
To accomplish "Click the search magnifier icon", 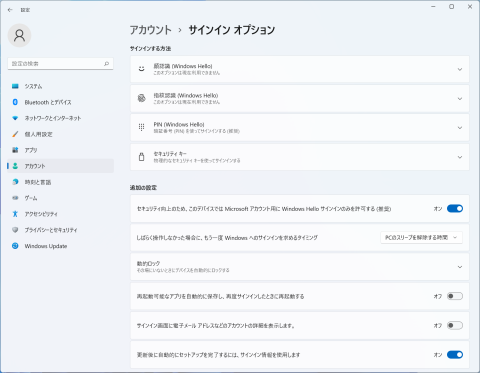I will pyautogui.click(x=106, y=64).
